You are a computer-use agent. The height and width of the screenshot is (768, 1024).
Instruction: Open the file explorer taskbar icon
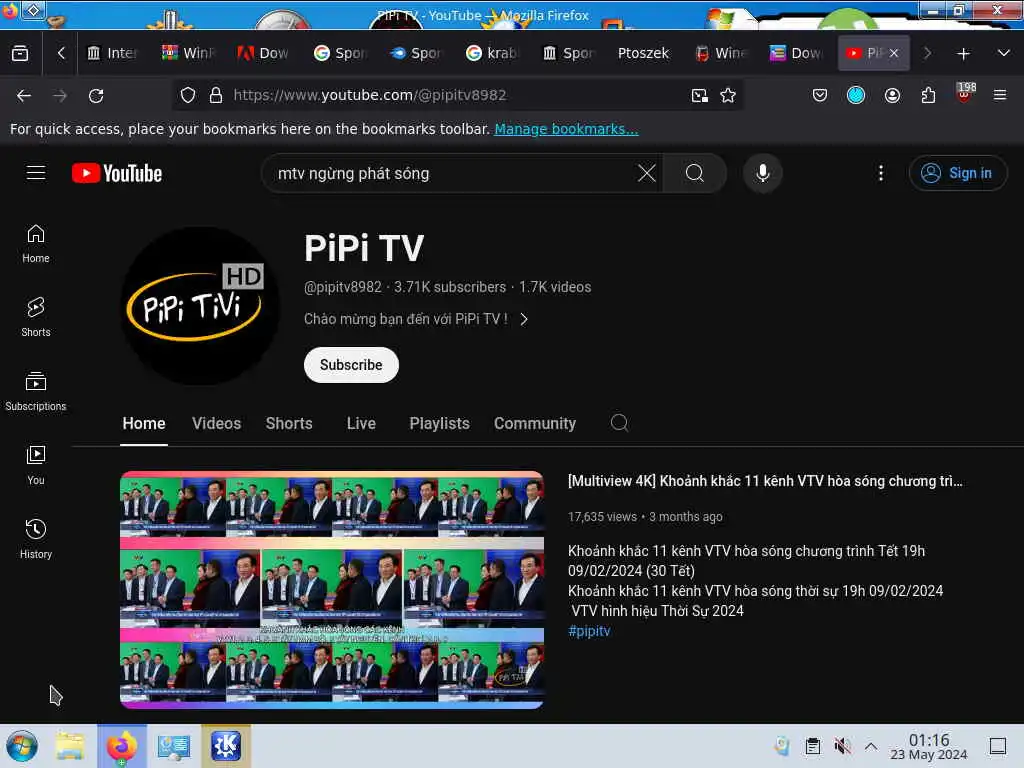click(x=71, y=746)
